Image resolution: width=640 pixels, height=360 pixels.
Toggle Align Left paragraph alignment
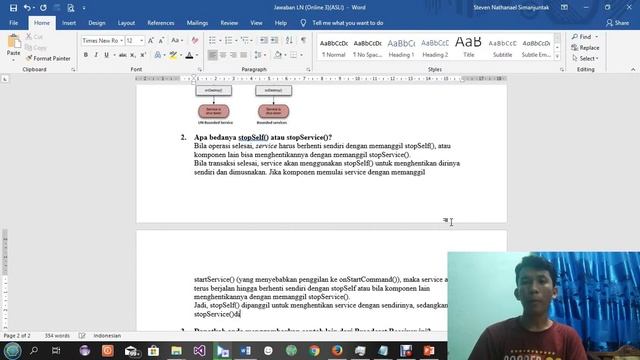coord(213,55)
